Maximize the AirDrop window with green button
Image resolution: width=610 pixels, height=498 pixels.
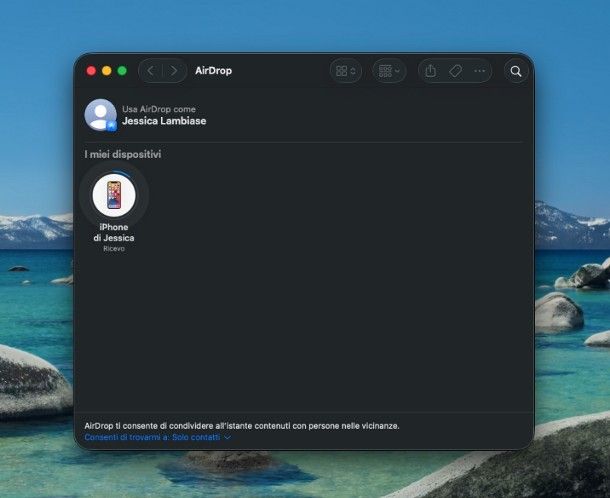[x=122, y=71]
